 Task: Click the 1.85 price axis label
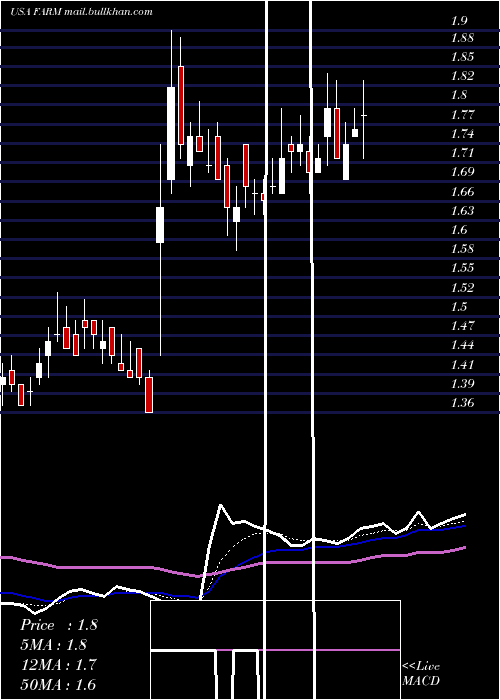pos(462,57)
